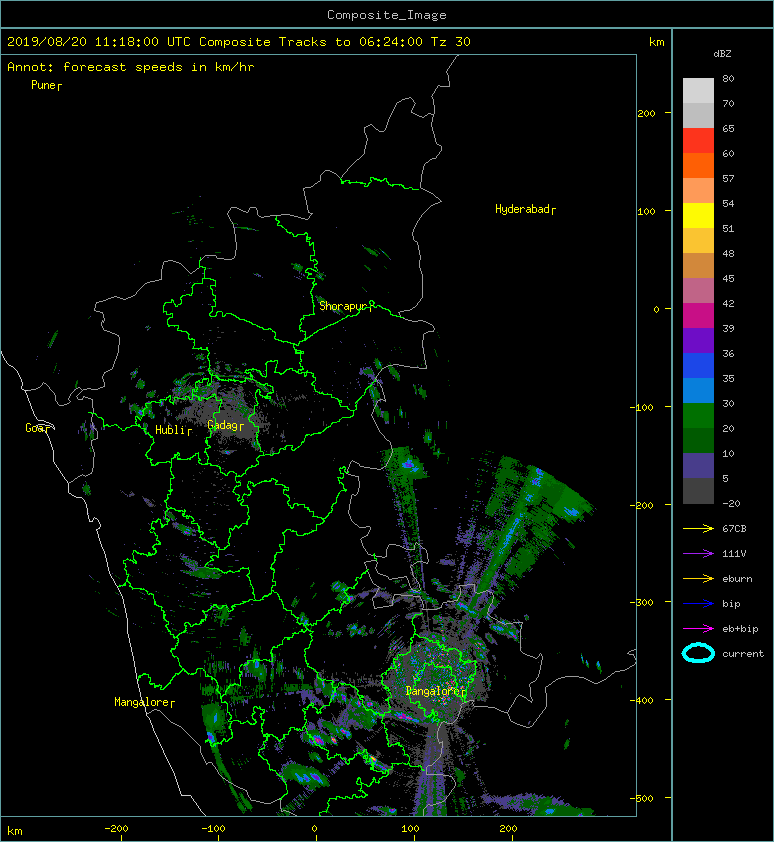The image size is (774, 842).
Task: Pick the 42 dBZ magenta swatch
Action: (x=698, y=315)
